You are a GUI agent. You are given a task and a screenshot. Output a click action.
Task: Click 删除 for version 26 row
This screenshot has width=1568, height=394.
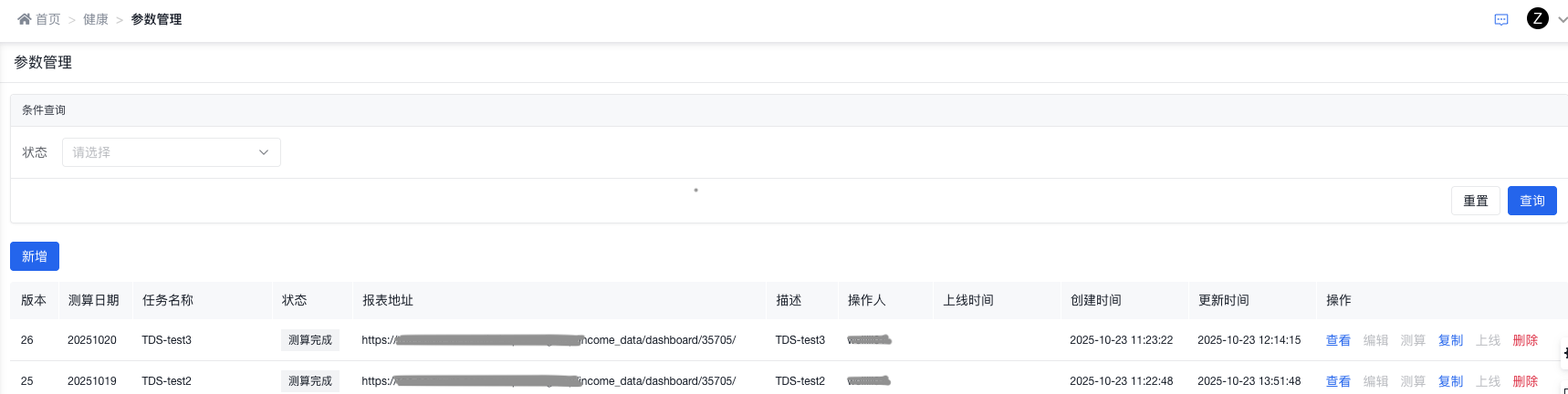(x=1525, y=340)
